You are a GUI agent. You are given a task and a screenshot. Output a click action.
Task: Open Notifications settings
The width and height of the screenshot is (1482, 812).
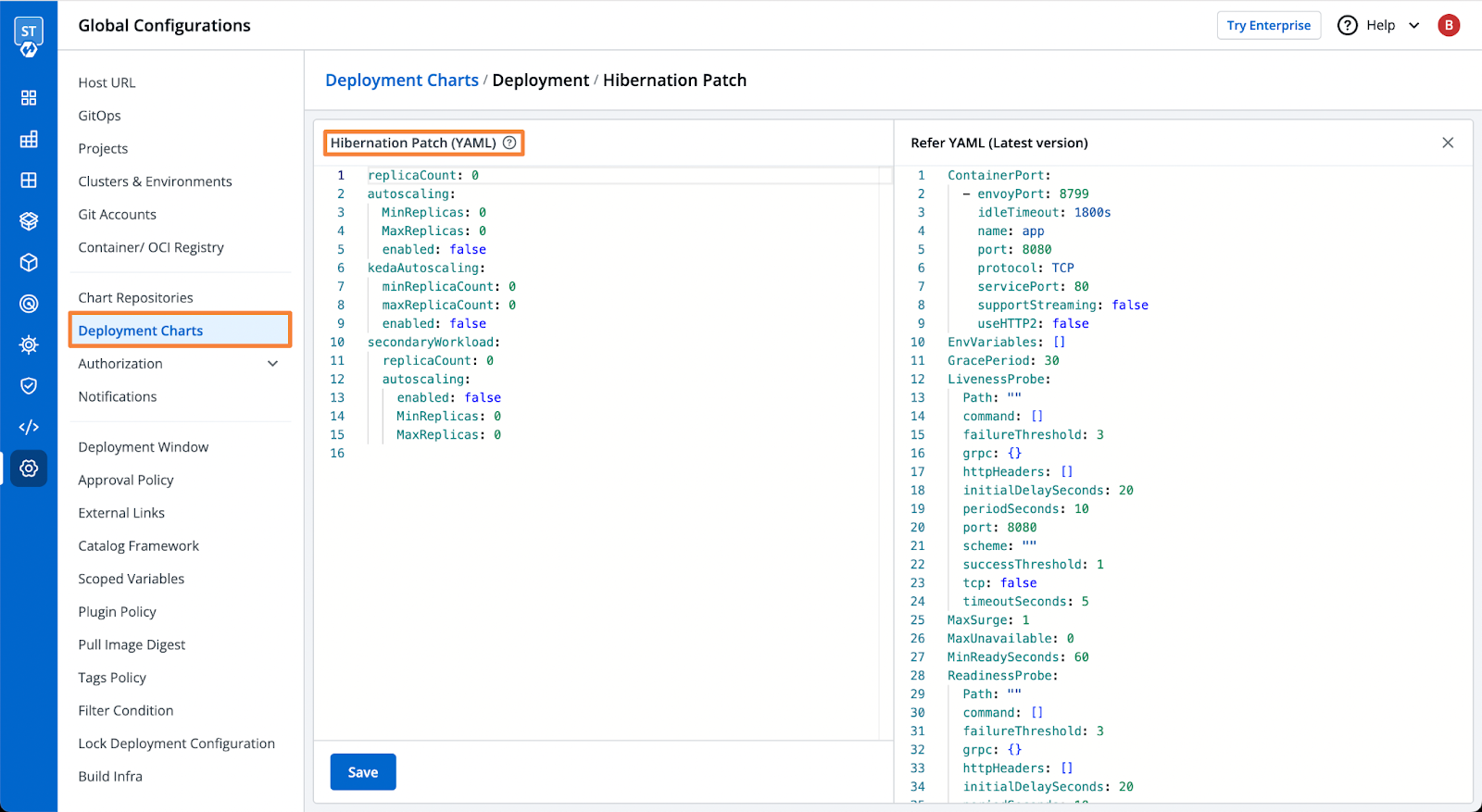(x=118, y=396)
